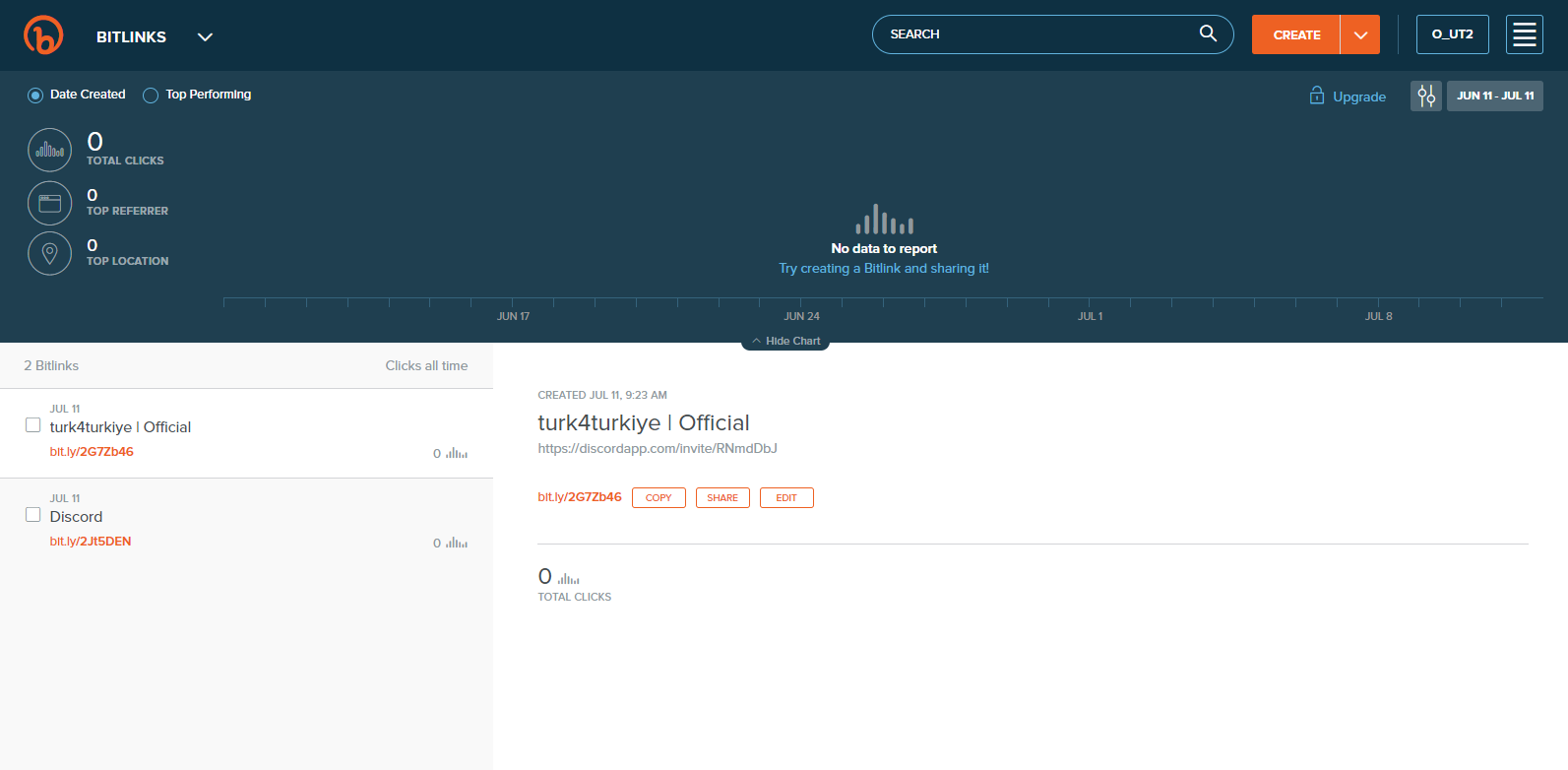The image size is (1568, 770).
Task: Click the turk4turkiye | Official detail heading
Action: tap(644, 423)
